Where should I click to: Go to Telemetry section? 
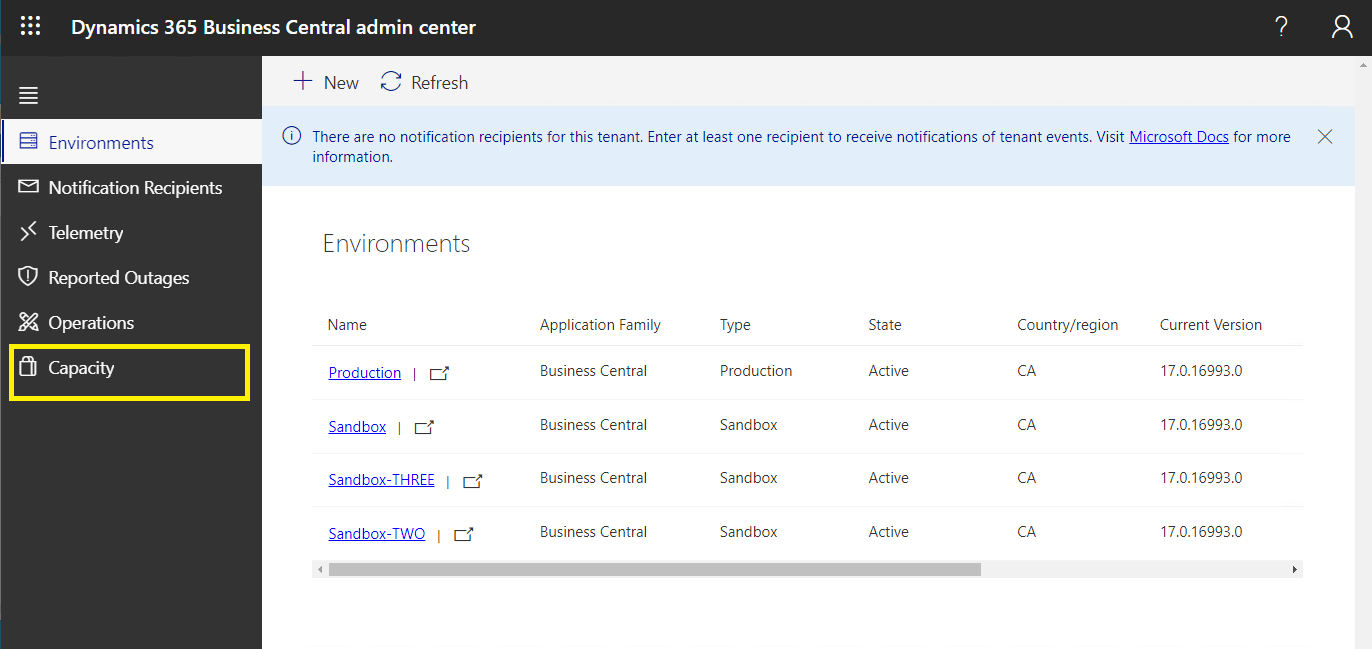pos(131,232)
